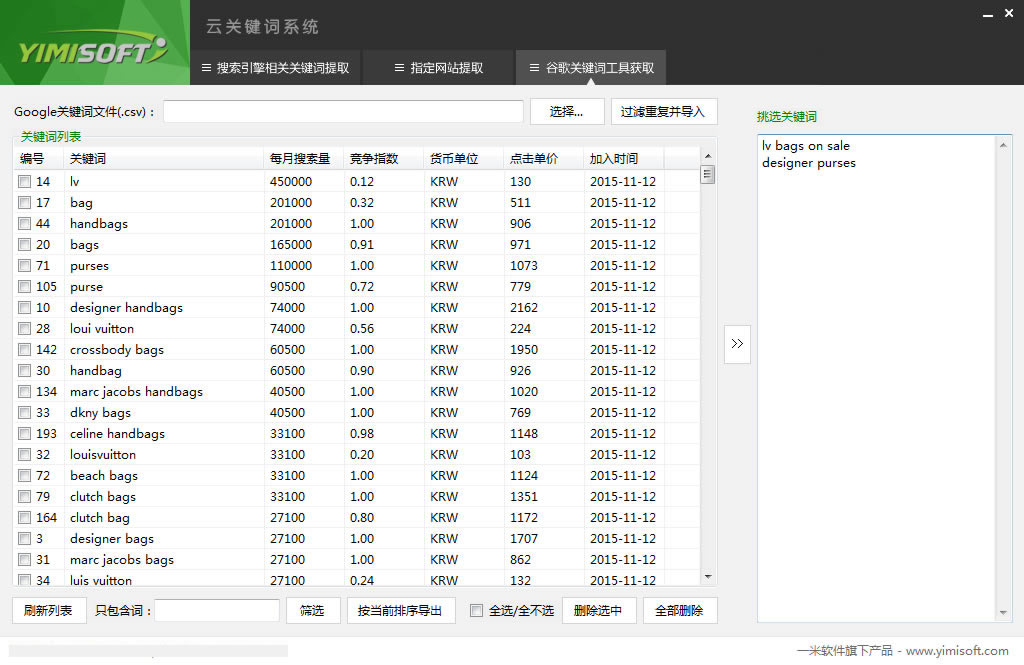Click selected keywords box scroll down arrow

1003,613
